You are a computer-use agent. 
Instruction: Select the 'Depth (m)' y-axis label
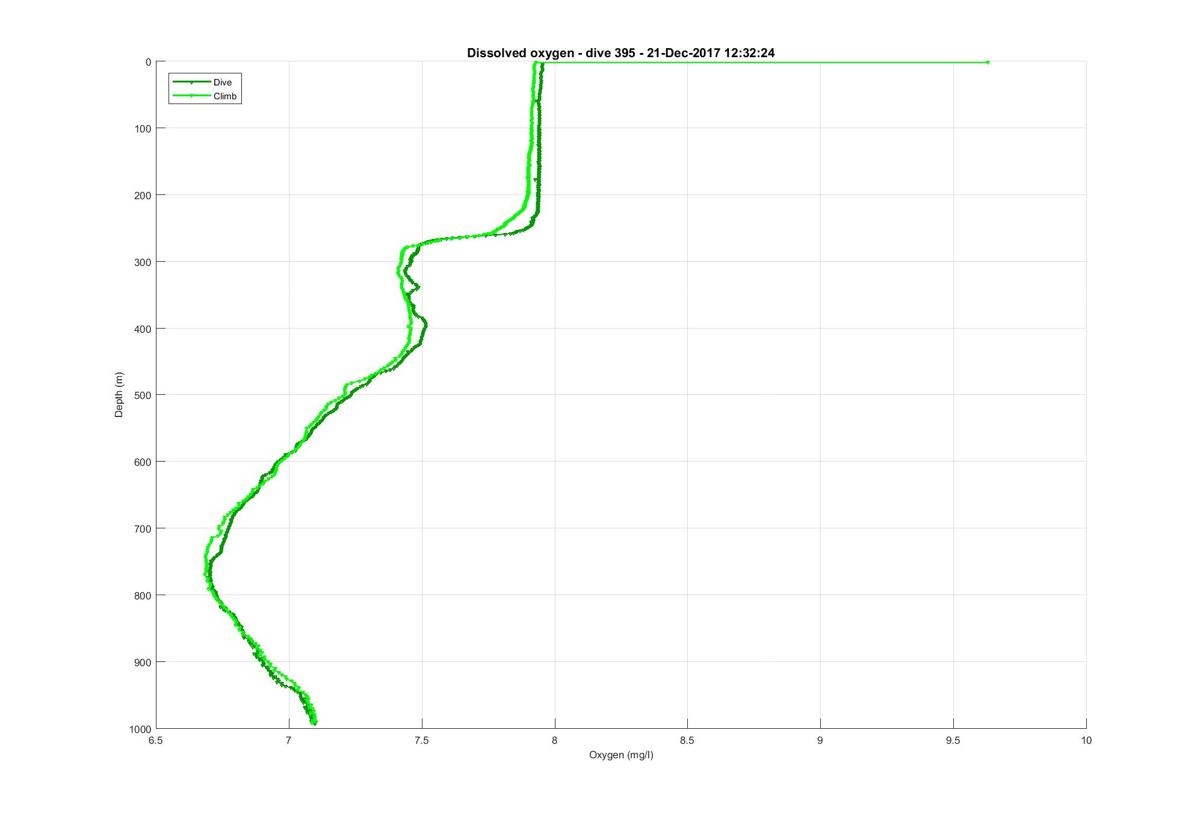(x=119, y=394)
